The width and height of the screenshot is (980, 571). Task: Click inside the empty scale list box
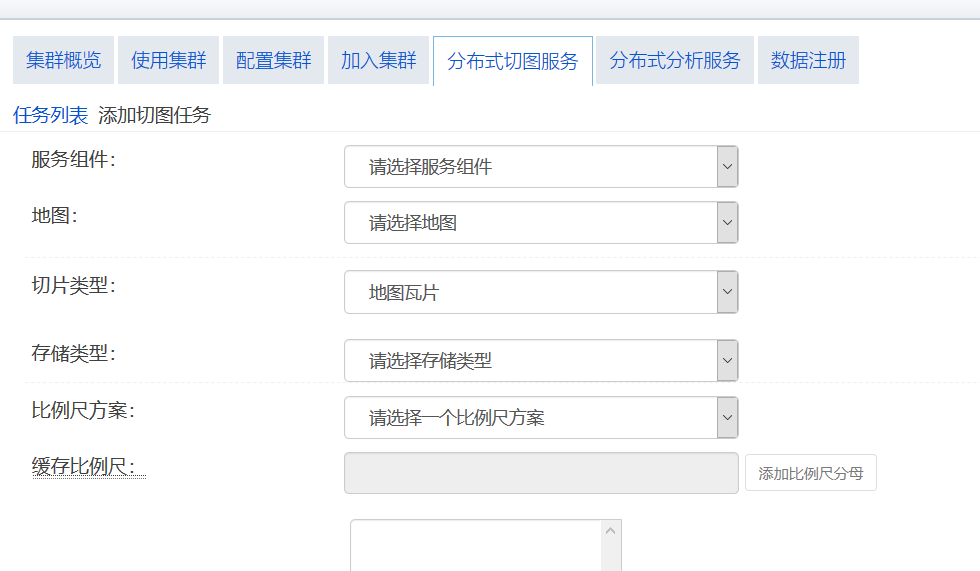coord(476,545)
